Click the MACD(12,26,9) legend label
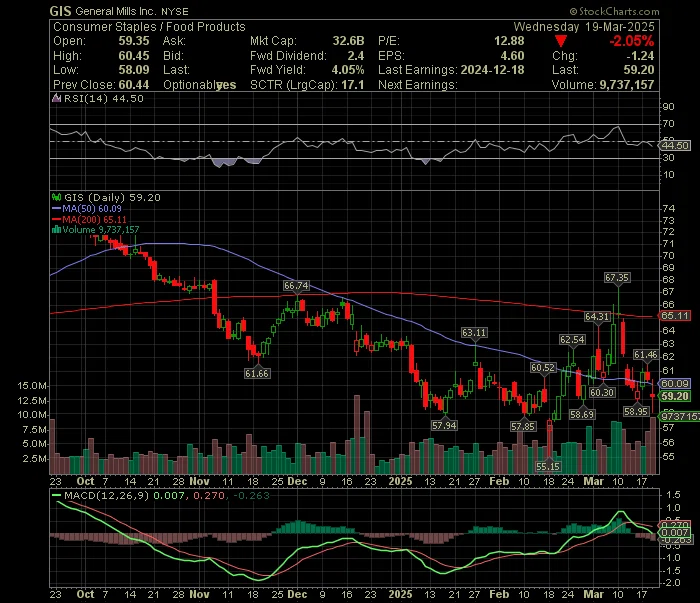Screen dimensions: 700x603 coord(106,495)
